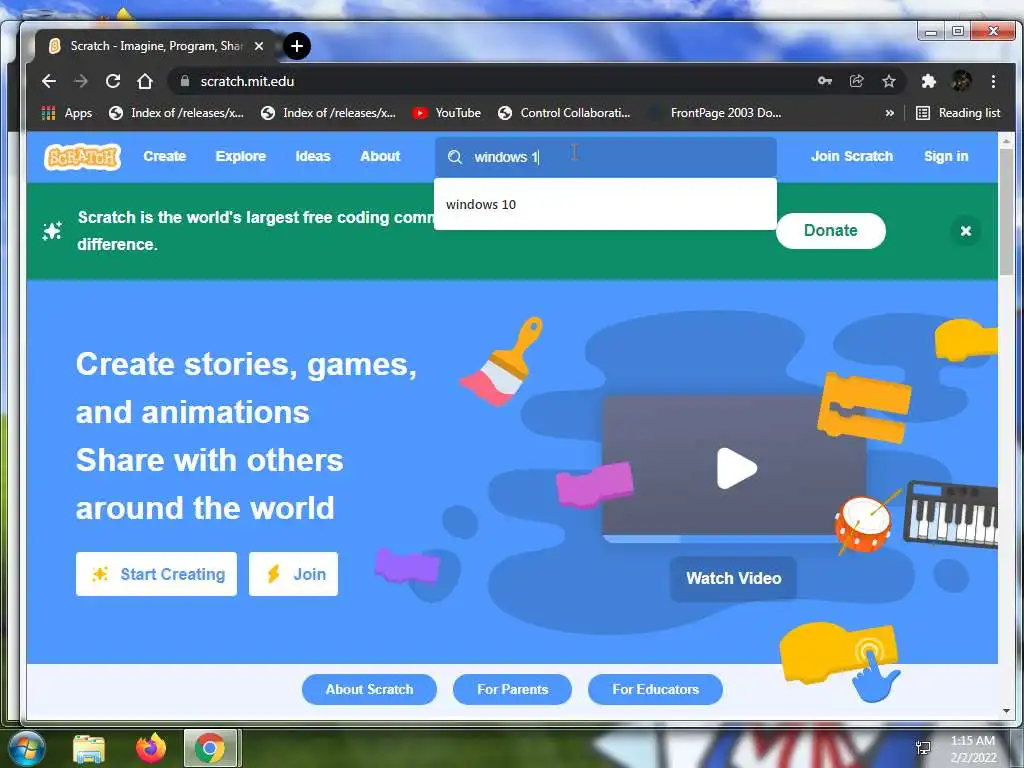
Task: Click the address bar URL
Action: tap(247, 81)
